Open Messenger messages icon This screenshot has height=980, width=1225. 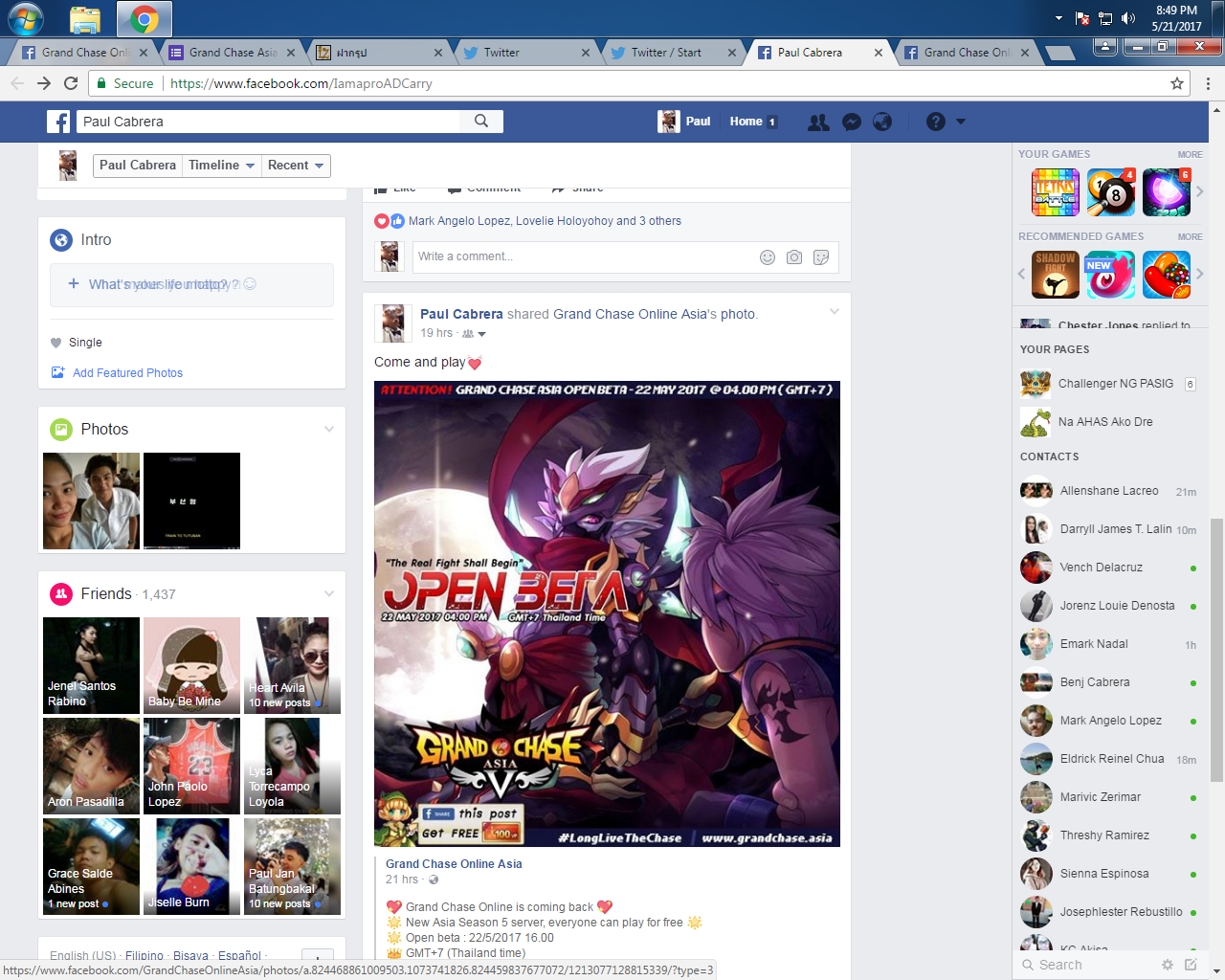851,122
